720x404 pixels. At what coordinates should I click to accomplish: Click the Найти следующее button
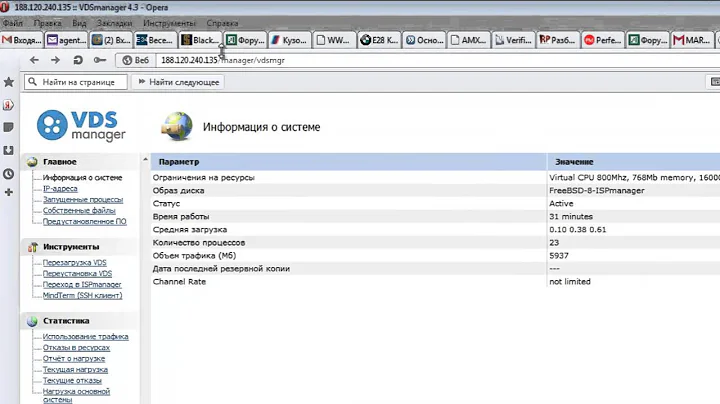point(179,82)
